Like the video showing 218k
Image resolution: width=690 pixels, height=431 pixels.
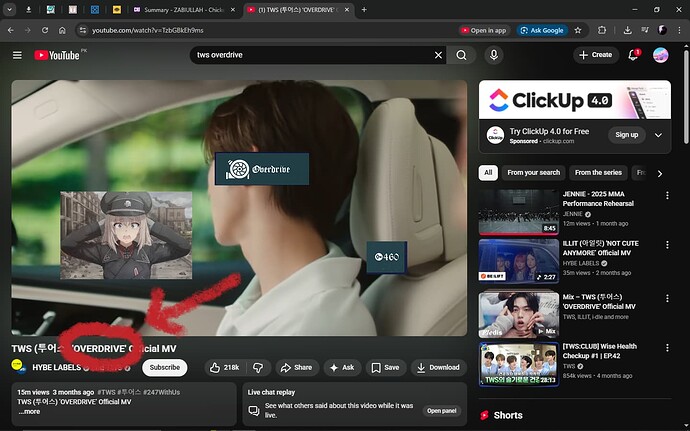click(225, 367)
